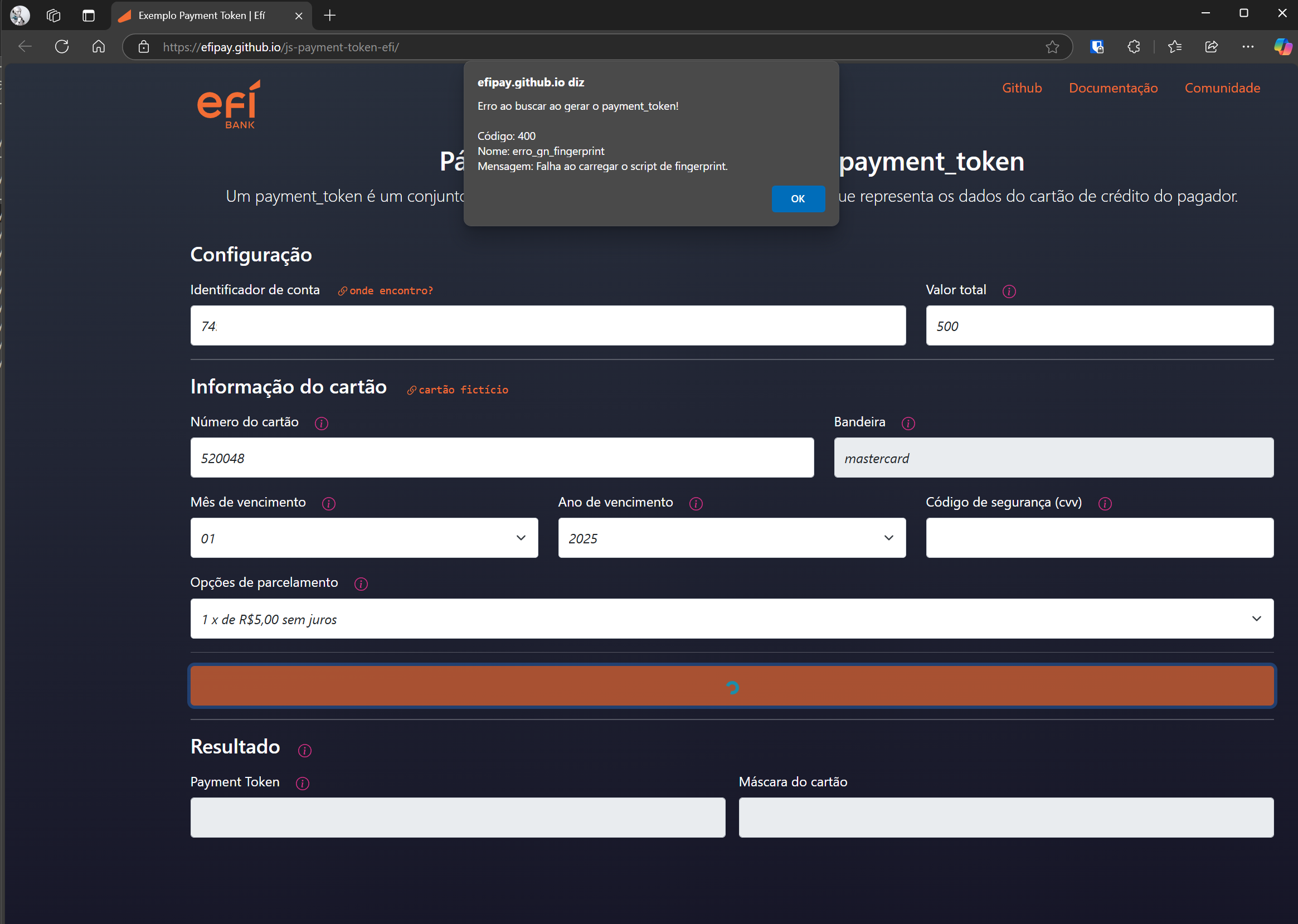This screenshot has height=924, width=1298.
Task: Focus the Identificador de conta field
Action: tap(548, 325)
